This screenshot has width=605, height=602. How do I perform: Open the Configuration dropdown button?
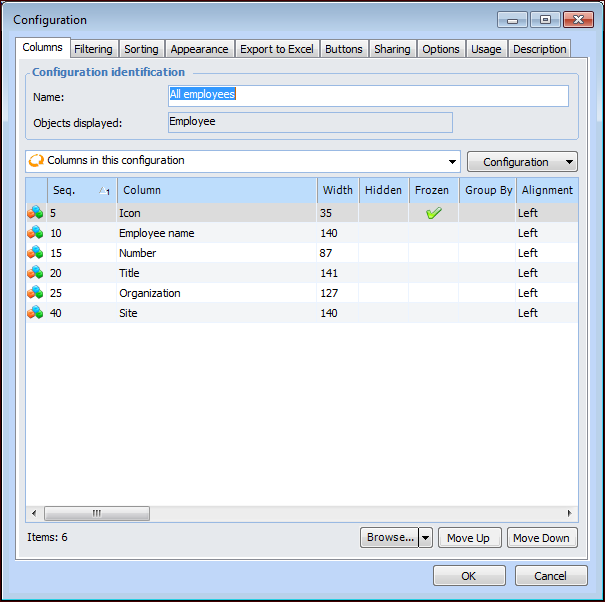pyautogui.click(x=522, y=162)
